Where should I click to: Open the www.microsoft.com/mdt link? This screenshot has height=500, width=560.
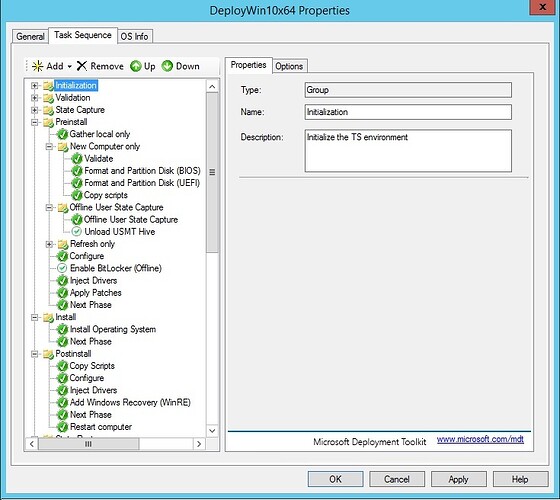[x=480, y=439]
